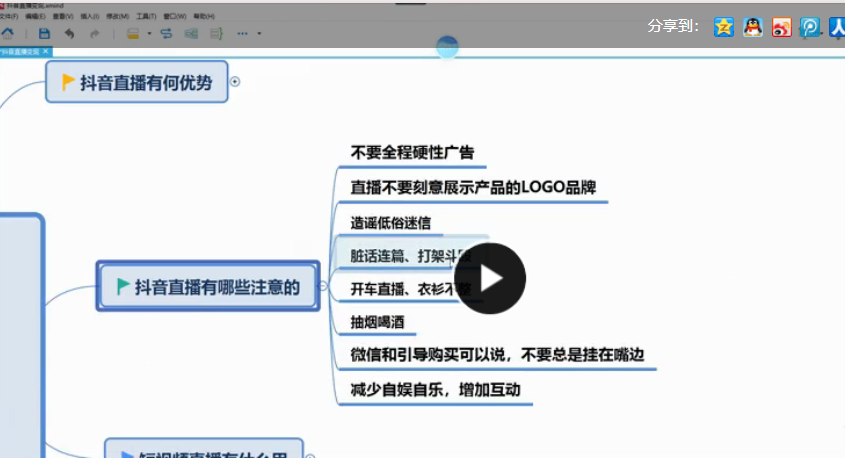845x458 pixels.
Task: Share to Renren icon
Action: tap(837, 26)
